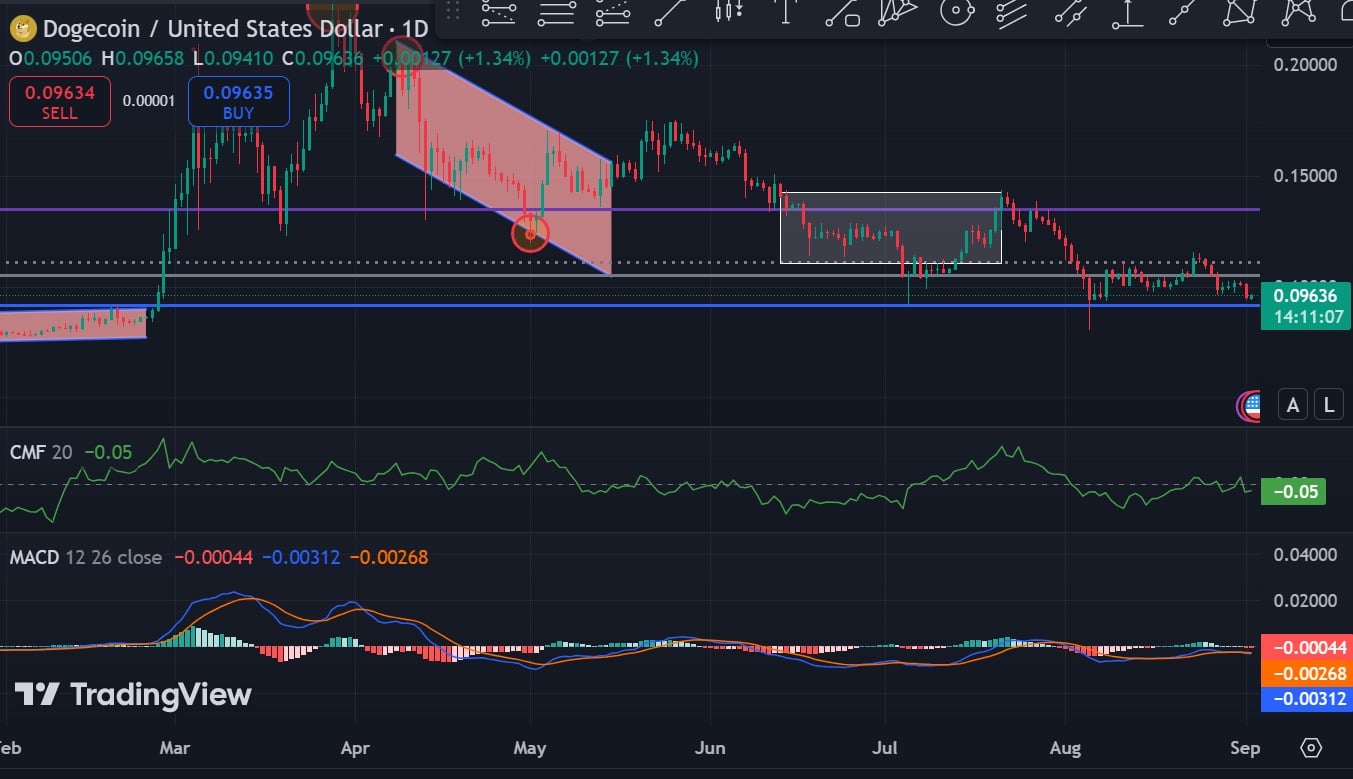
Task: Select the red circle marker near May
Action: tap(530, 234)
